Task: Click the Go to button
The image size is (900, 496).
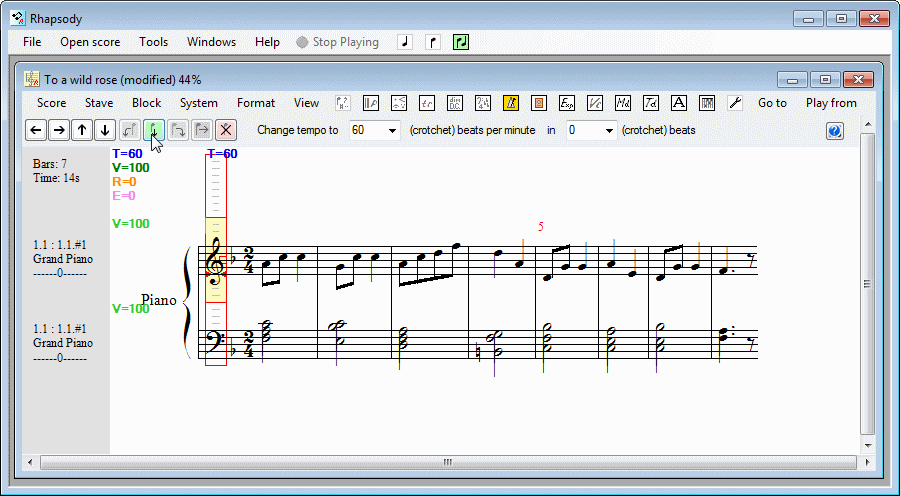Action: (772, 103)
